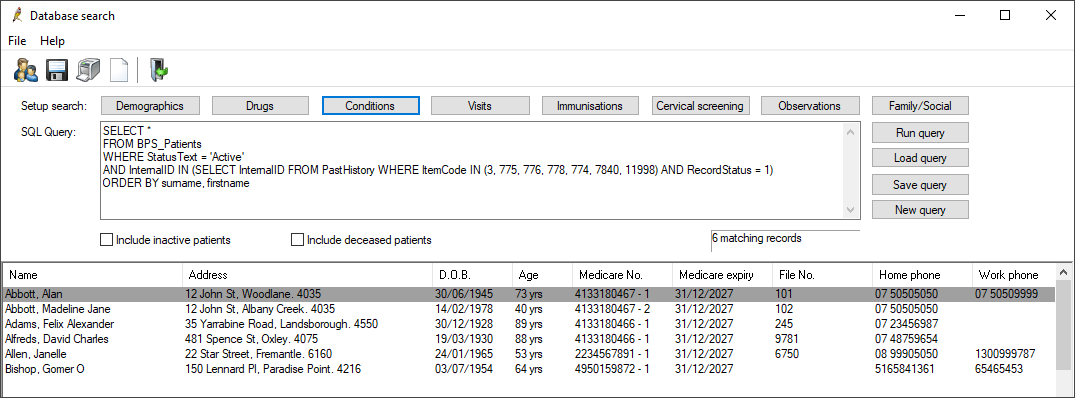Click SQL box scrollbar up arrow
Image resolution: width=1075 pixels, height=398 pixels.
pyautogui.click(x=850, y=132)
